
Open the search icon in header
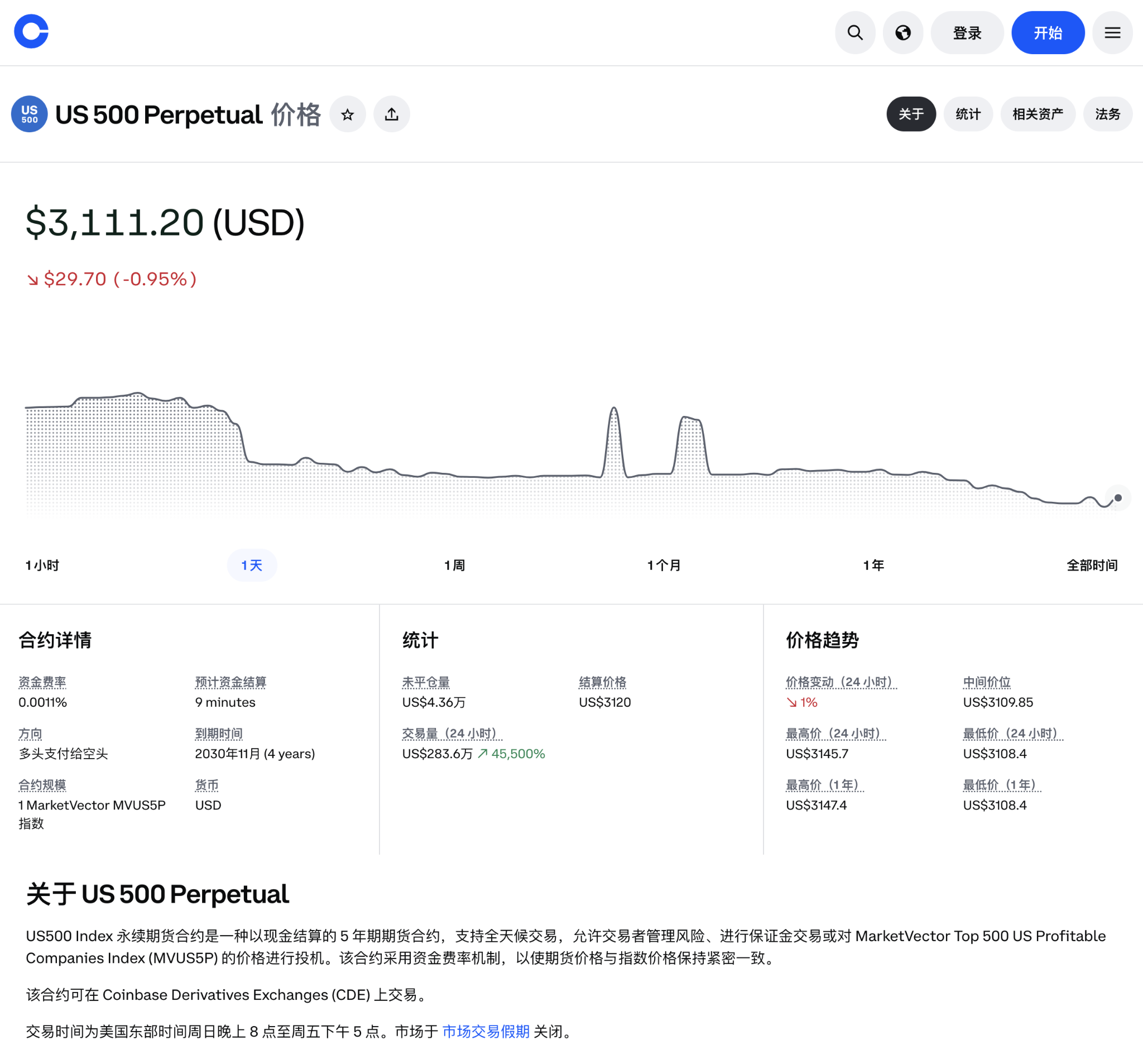855,33
